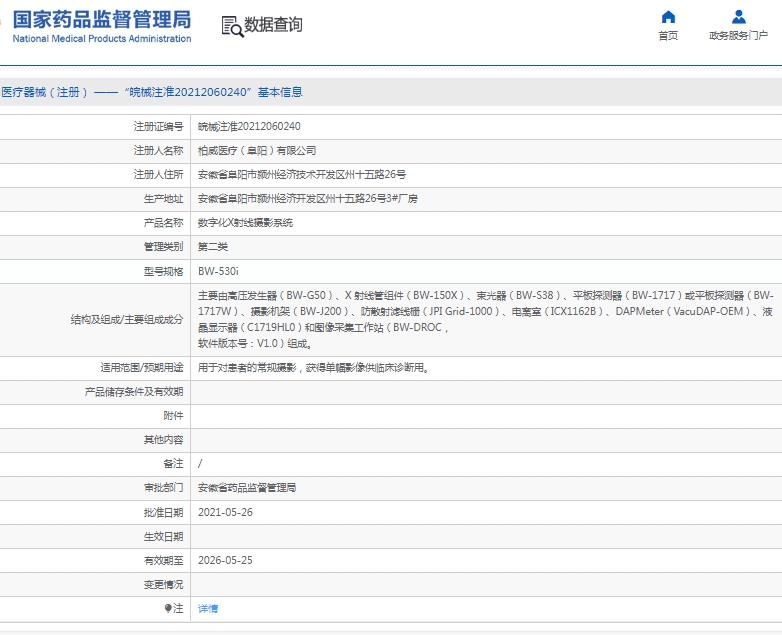Click the 审批部门 row label
This screenshot has height=635, width=782.
[x=164, y=488]
